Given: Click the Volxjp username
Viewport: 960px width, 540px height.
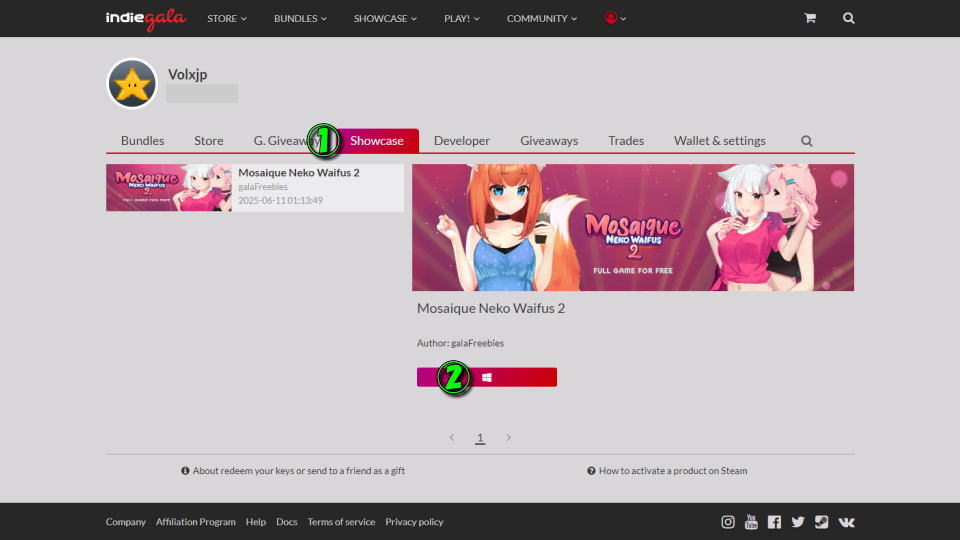Looking at the screenshot, I should coord(187,75).
